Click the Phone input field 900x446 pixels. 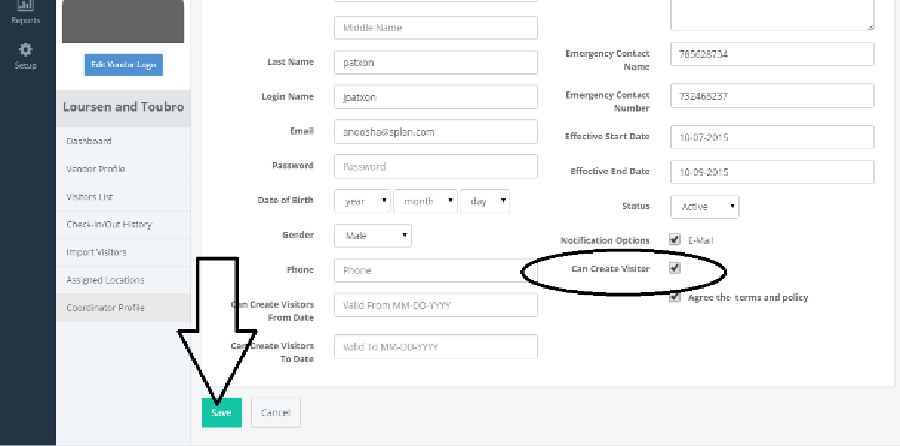[436, 270]
